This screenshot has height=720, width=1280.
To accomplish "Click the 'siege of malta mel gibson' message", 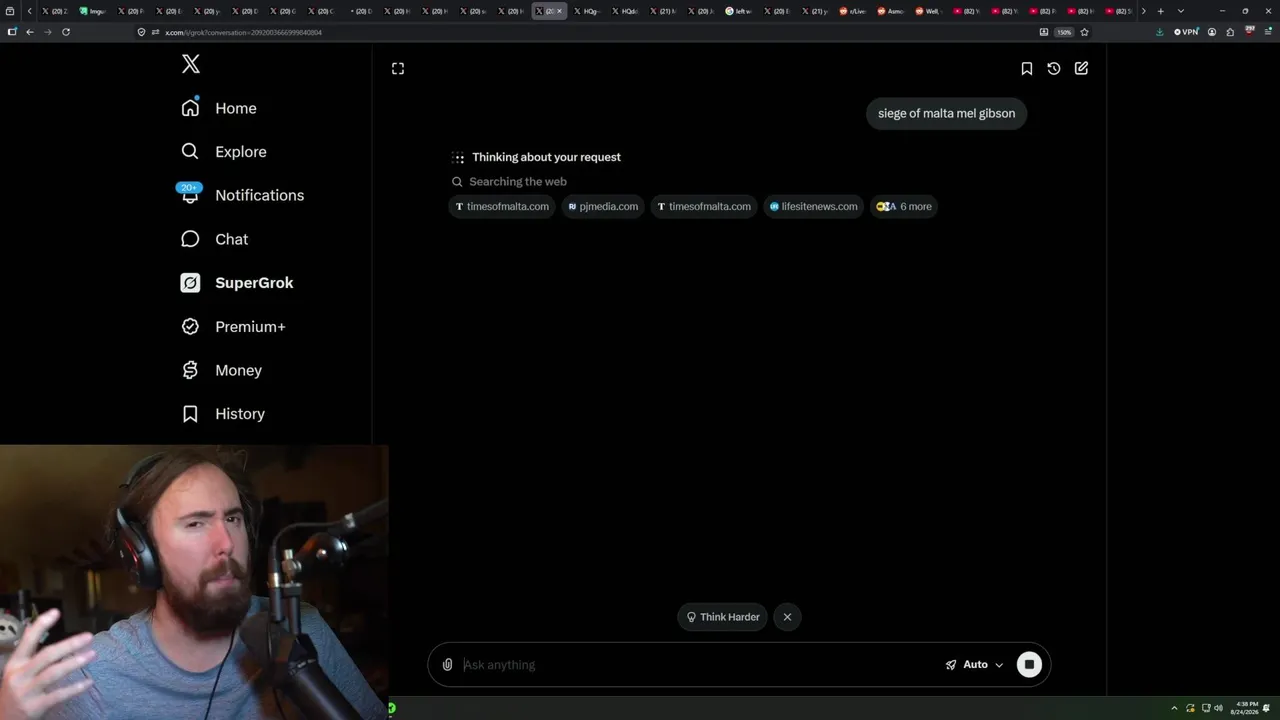I will 946,114.
